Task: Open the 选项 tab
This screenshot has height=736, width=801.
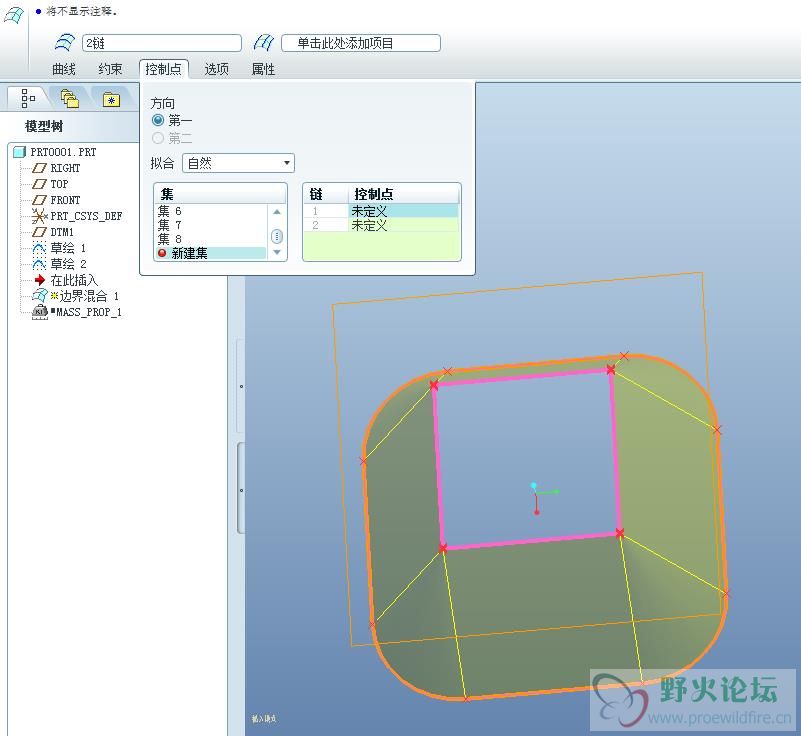Action: click(x=217, y=69)
